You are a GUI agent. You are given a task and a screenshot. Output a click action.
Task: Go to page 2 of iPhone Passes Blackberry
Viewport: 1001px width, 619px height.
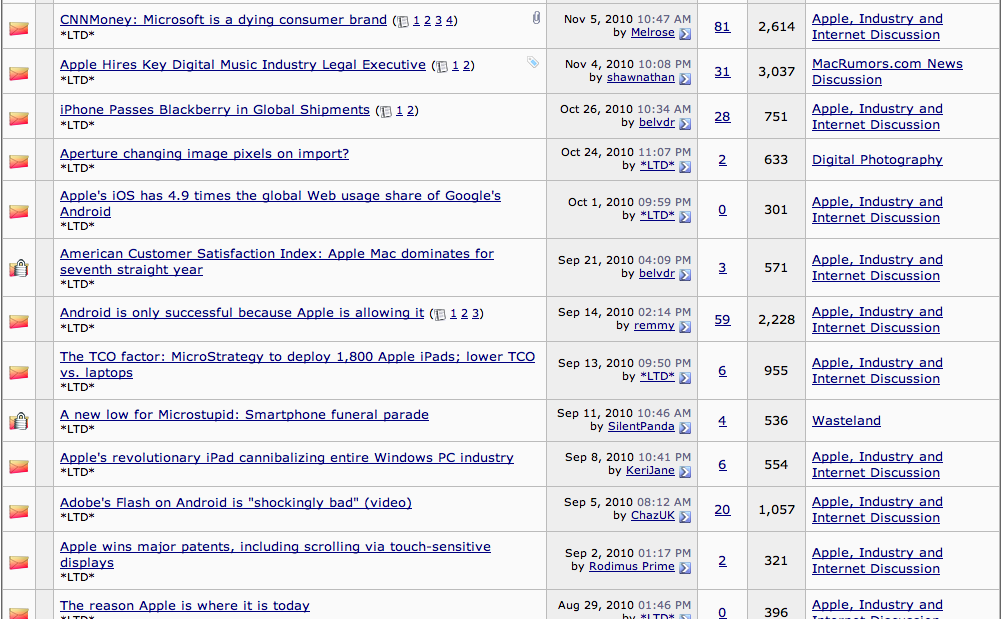point(410,110)
